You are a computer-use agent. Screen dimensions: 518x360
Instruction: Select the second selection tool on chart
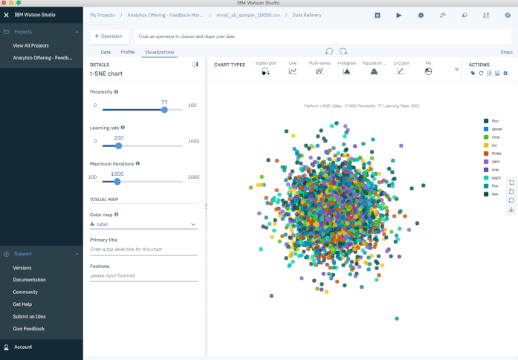click(511, 191)
